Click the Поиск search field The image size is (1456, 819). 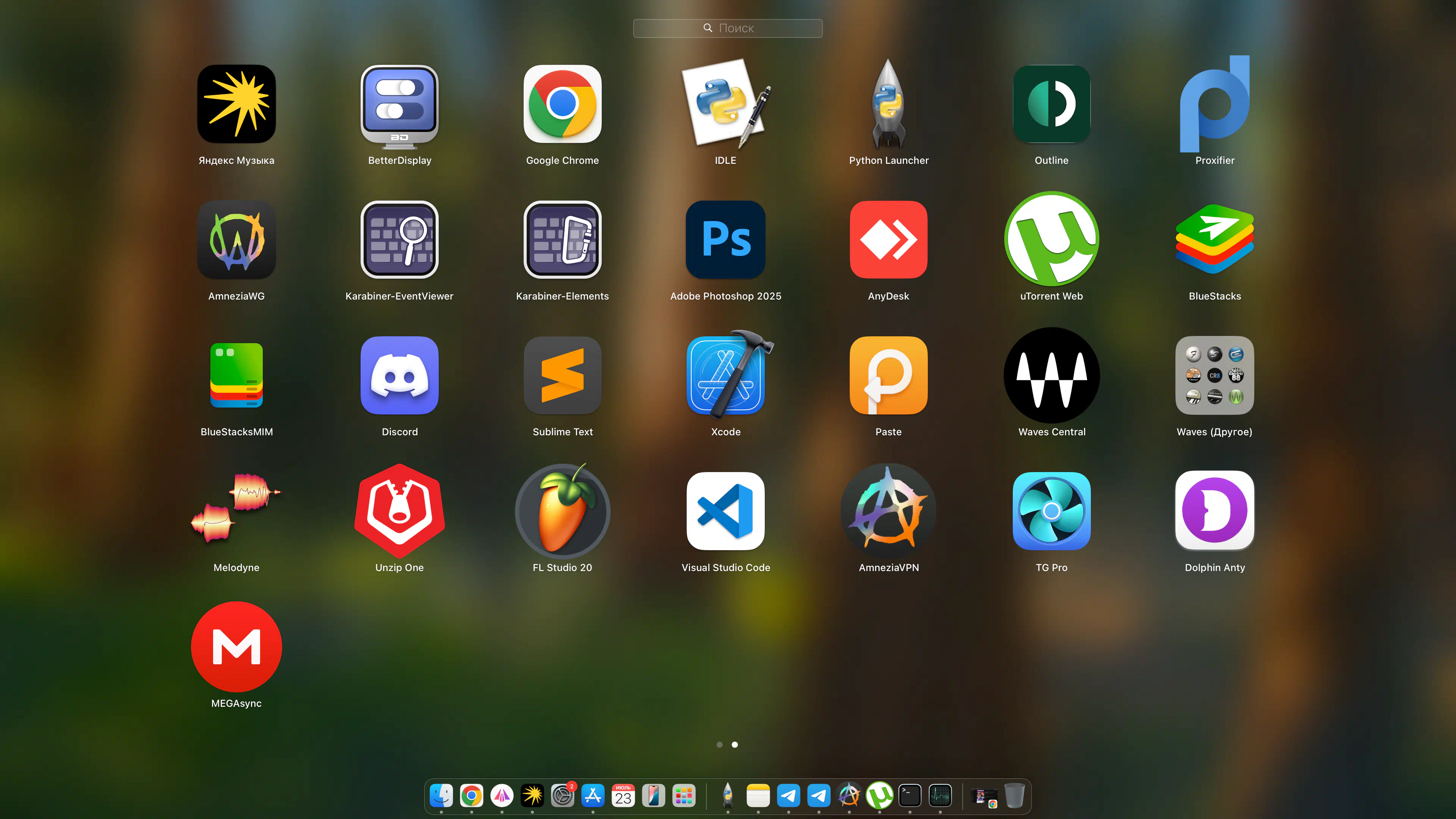(728, 28)
